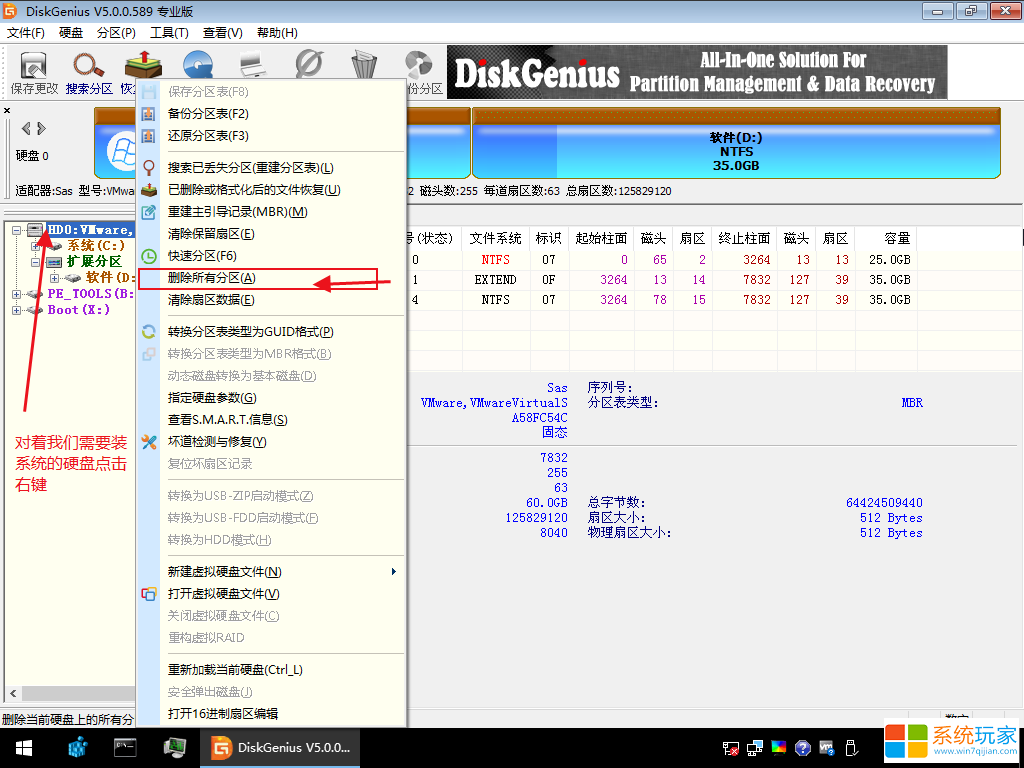Image resolution: width=1024 pixels, height=768 pixels.
Task: Expand the 新建虚拟硬盘文件 submenu arrow
Action: tap(394, 572)
